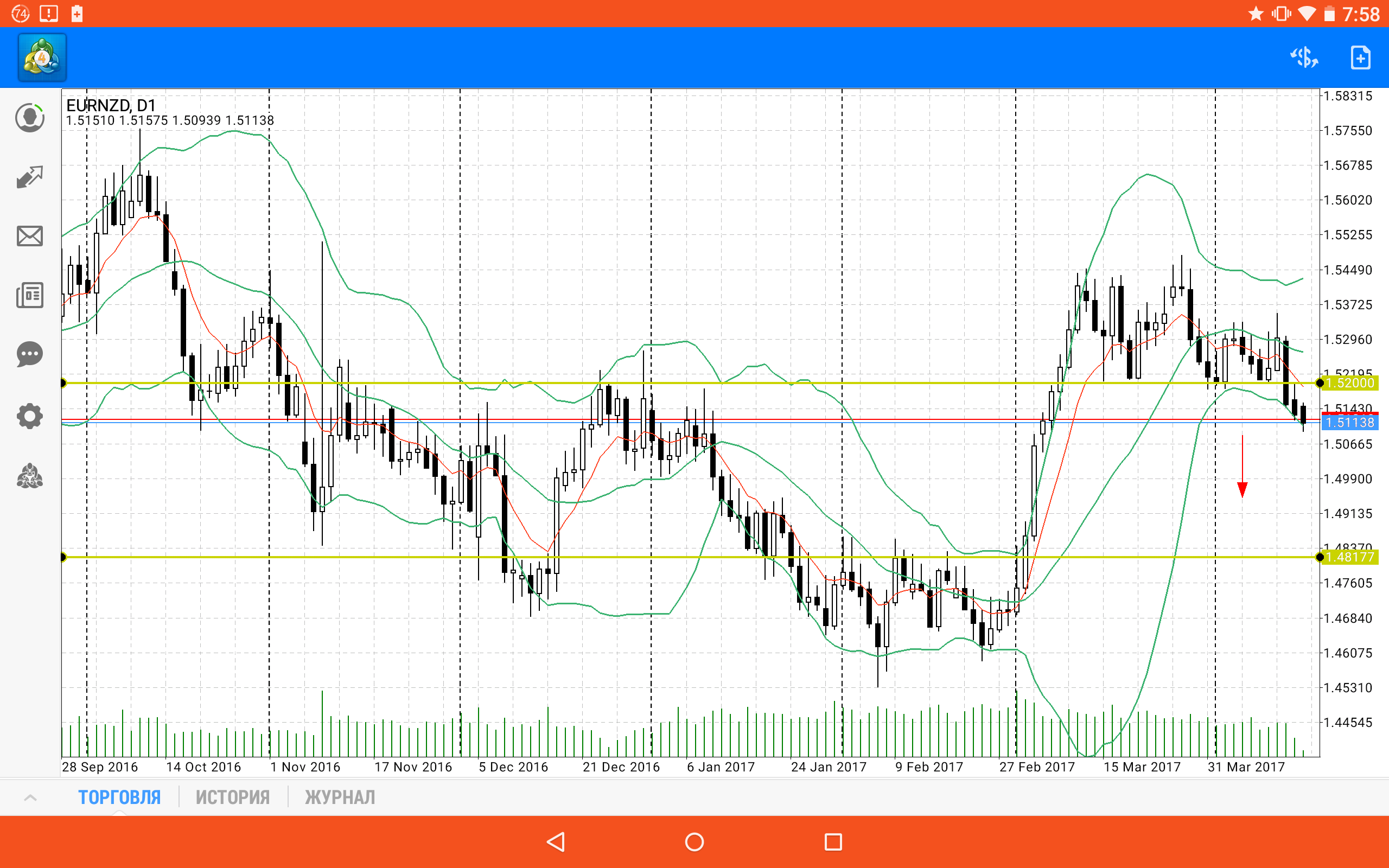Open the accounts profile icon in sidebar
This screenshot has height=868, width=1389.
(30, 118)
